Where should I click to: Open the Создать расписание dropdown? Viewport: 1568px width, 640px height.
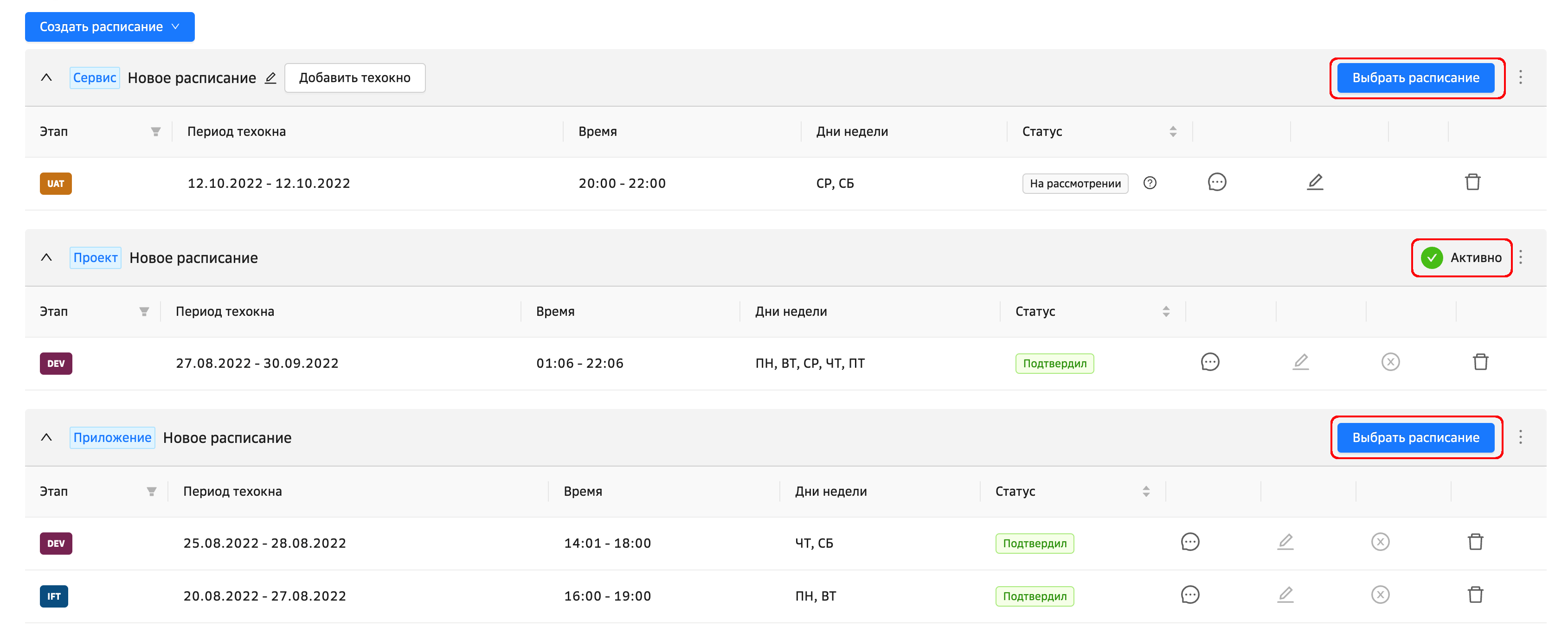coord(109,27)
